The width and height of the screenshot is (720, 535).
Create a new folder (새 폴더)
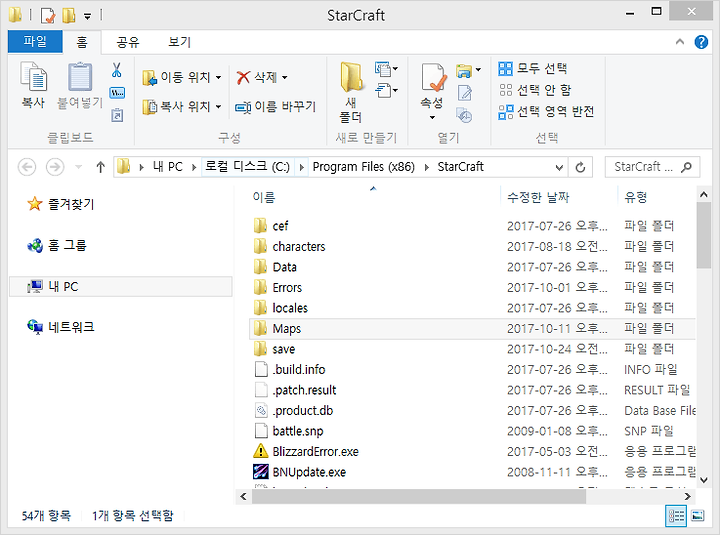click(x=351, y=92)
